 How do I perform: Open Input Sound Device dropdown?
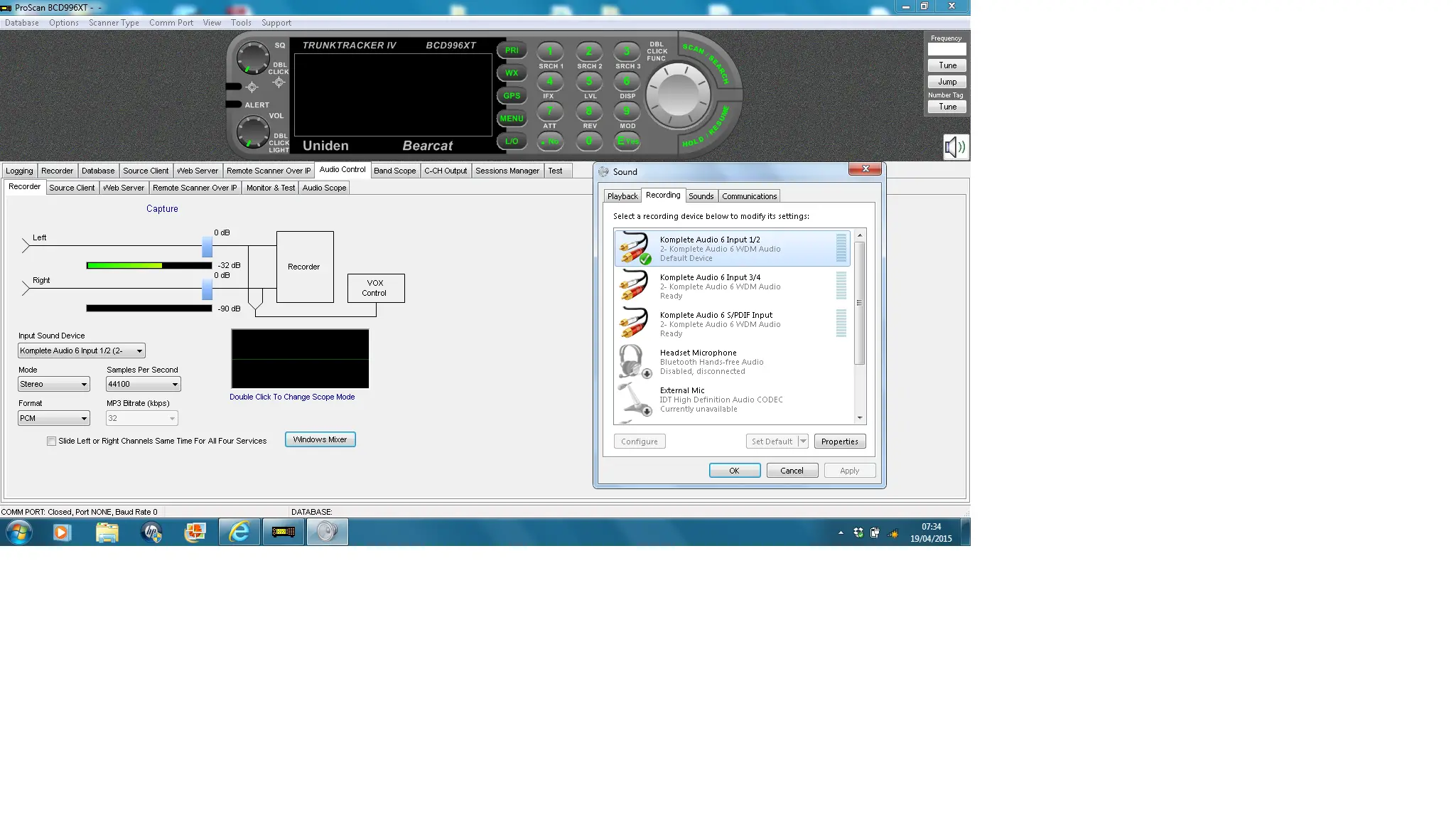tap(82, 350)
